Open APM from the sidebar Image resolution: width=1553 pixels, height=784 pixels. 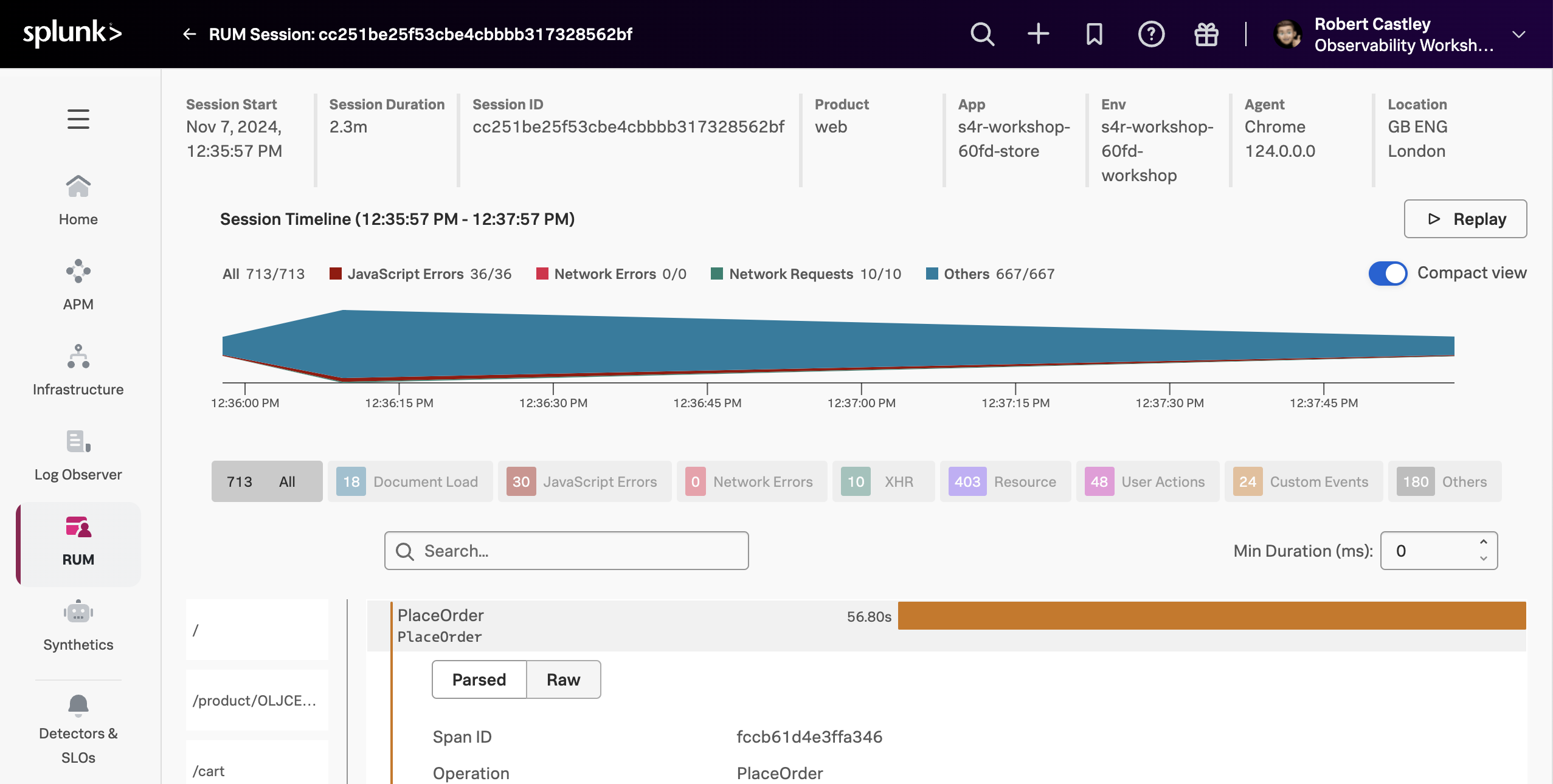[78, 286]
